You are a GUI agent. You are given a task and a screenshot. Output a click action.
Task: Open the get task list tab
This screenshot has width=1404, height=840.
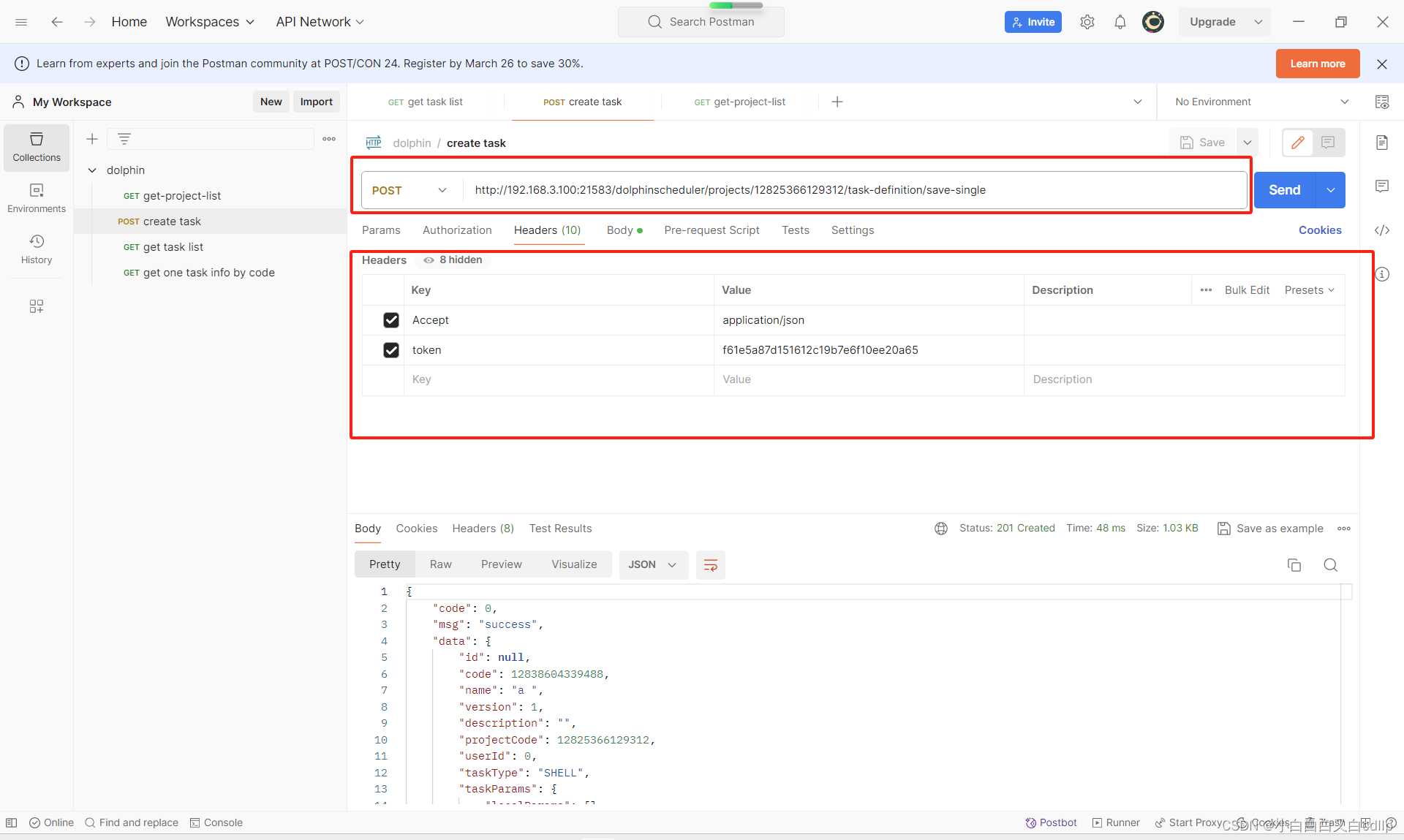point(426,102)
